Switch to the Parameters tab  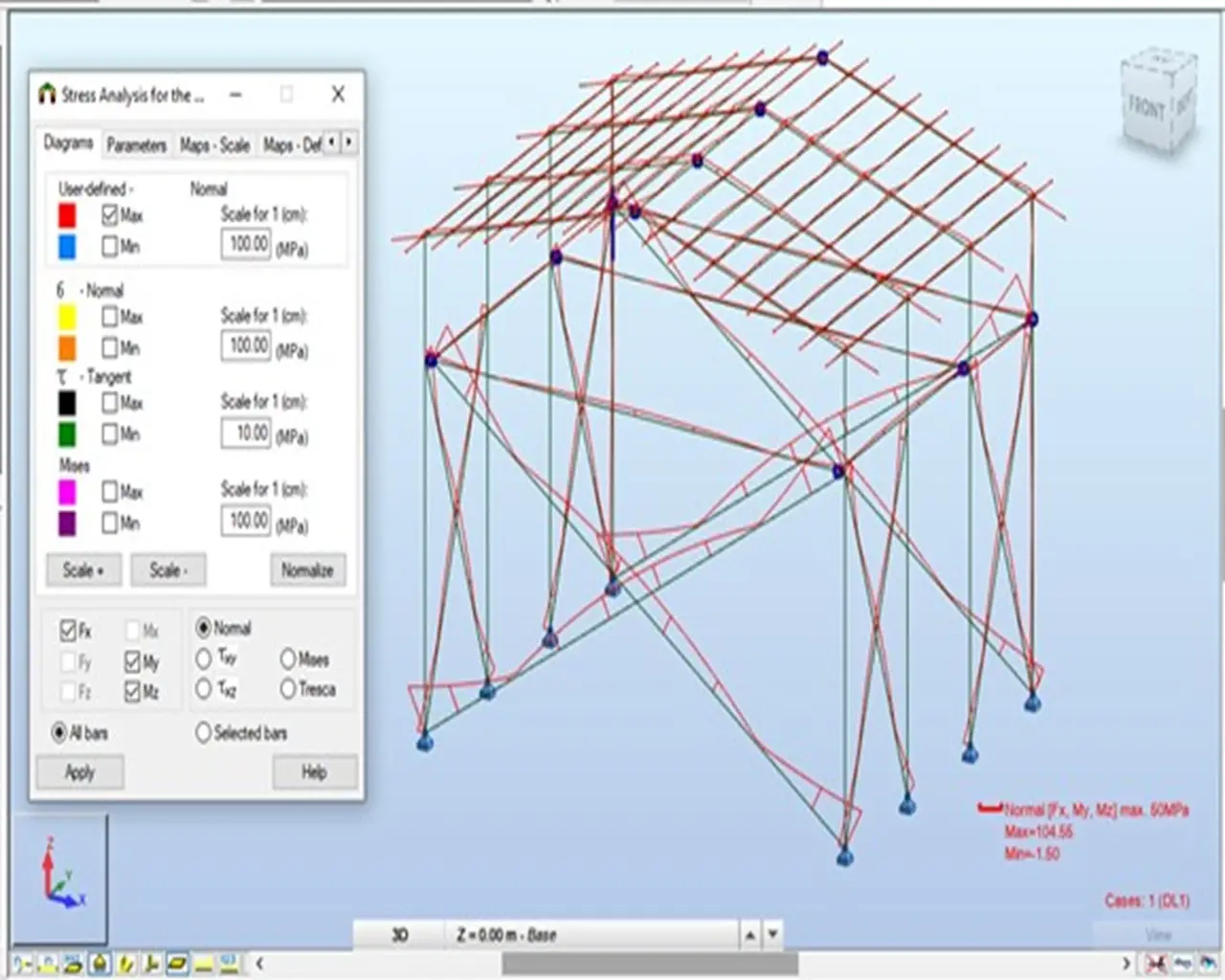click(x=136, y=145)
